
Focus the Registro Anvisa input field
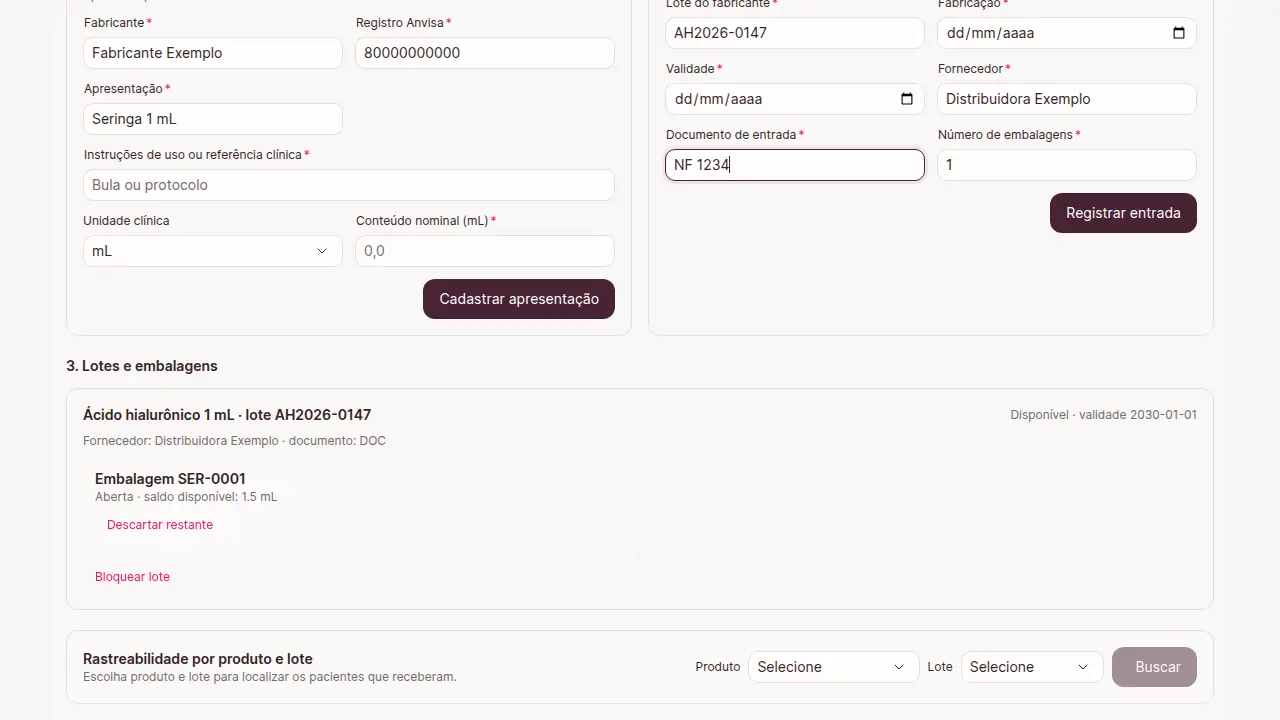point(485,53)
